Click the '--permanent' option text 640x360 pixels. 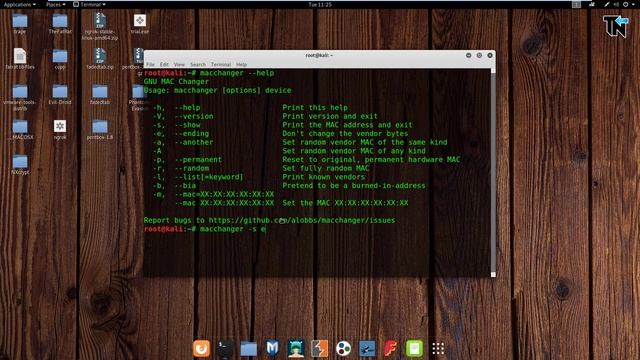[198, 160]
